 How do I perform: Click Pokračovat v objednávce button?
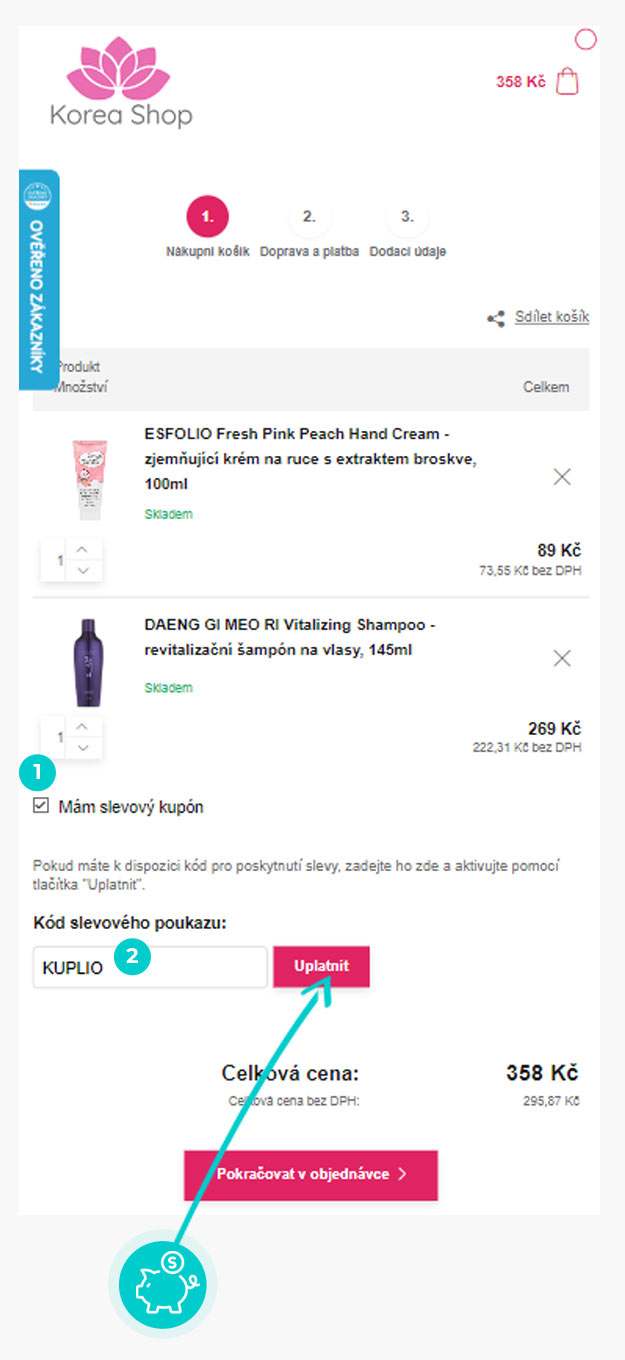(x=310, y=1174)
